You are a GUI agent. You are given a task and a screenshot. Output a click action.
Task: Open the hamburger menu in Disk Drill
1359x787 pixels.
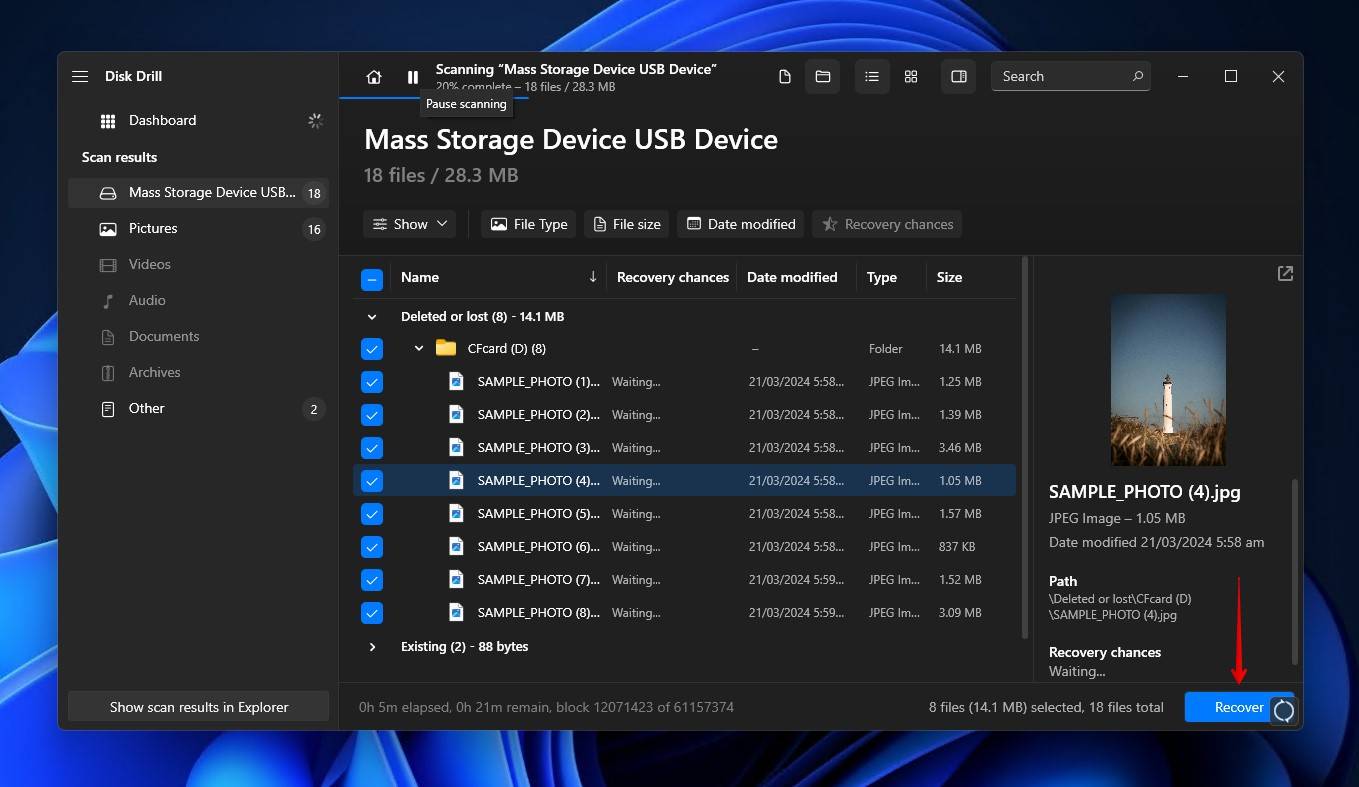tap(80, 75)
